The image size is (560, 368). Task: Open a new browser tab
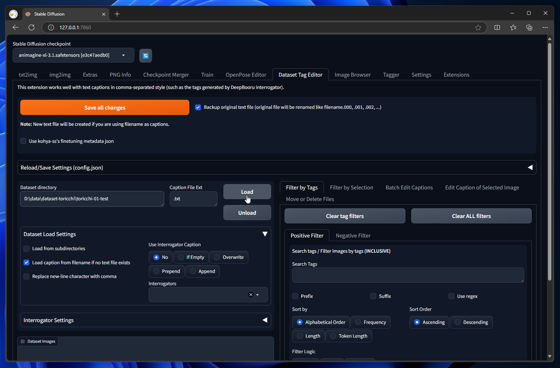[x=117, y=14]
